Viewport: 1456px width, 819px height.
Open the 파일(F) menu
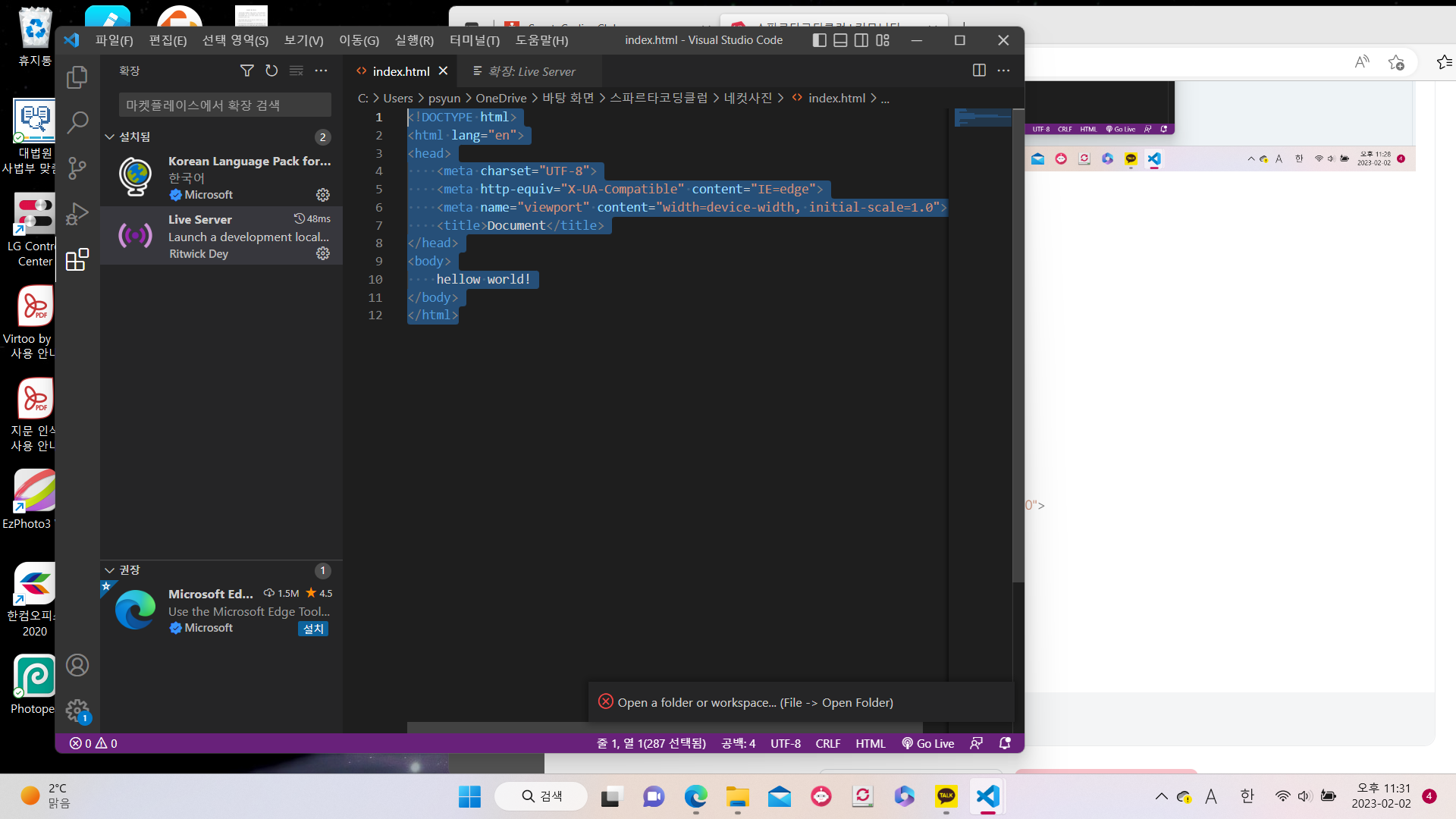[x=114, y=40]
